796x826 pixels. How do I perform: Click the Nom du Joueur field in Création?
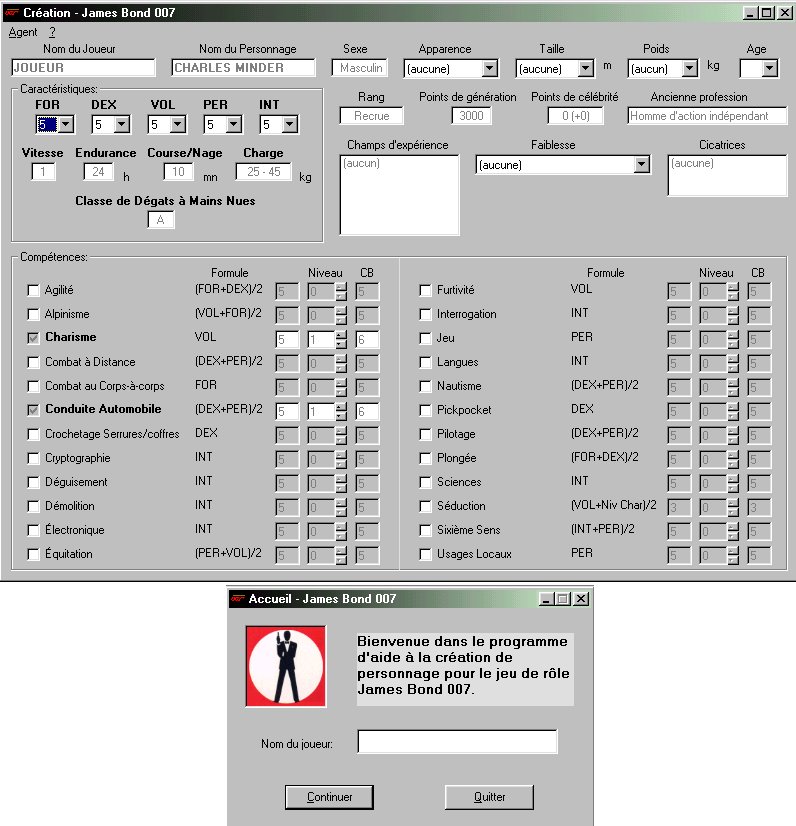[x=83, y=68]
